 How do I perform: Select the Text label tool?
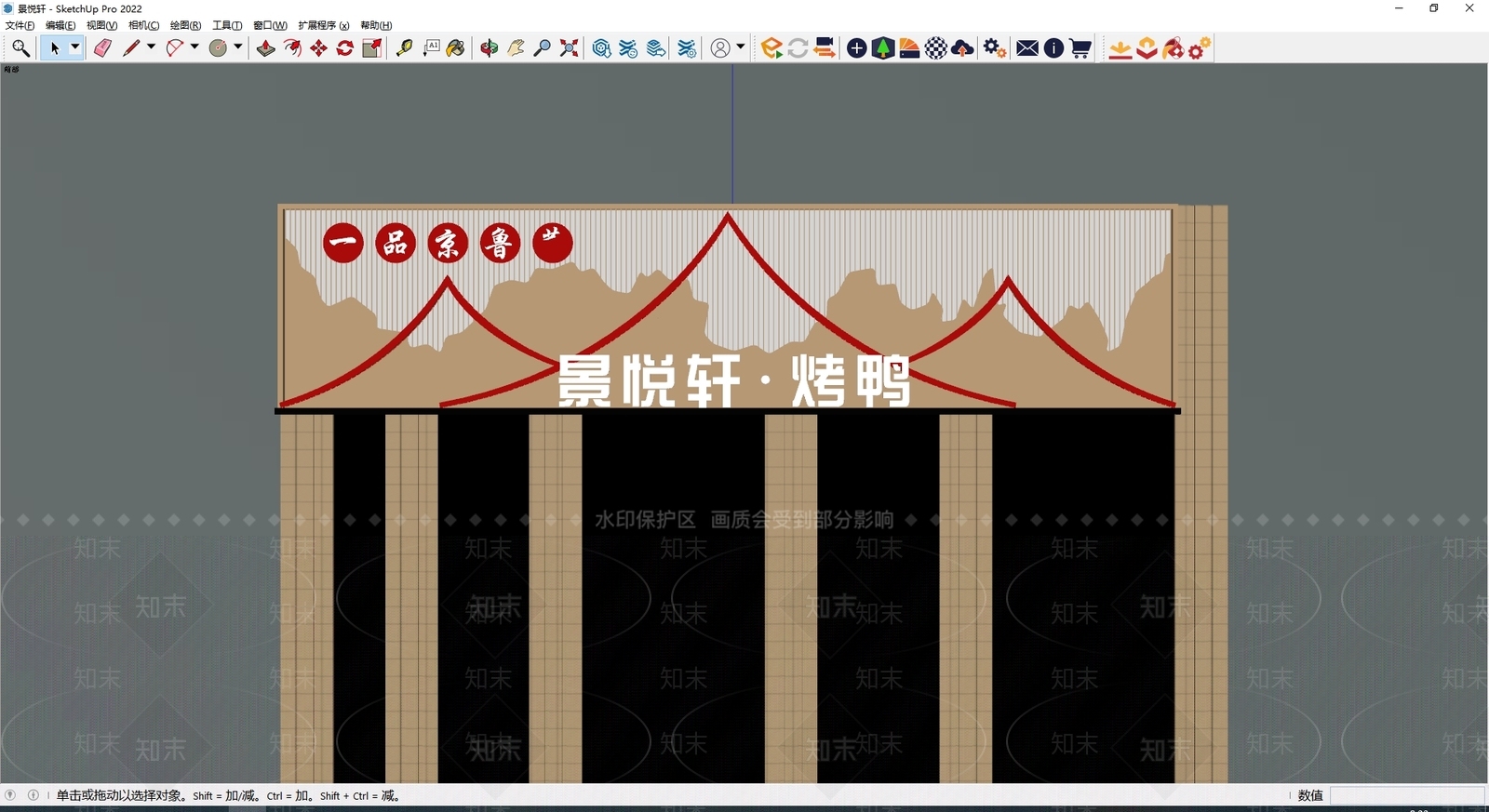coord(431,48)
